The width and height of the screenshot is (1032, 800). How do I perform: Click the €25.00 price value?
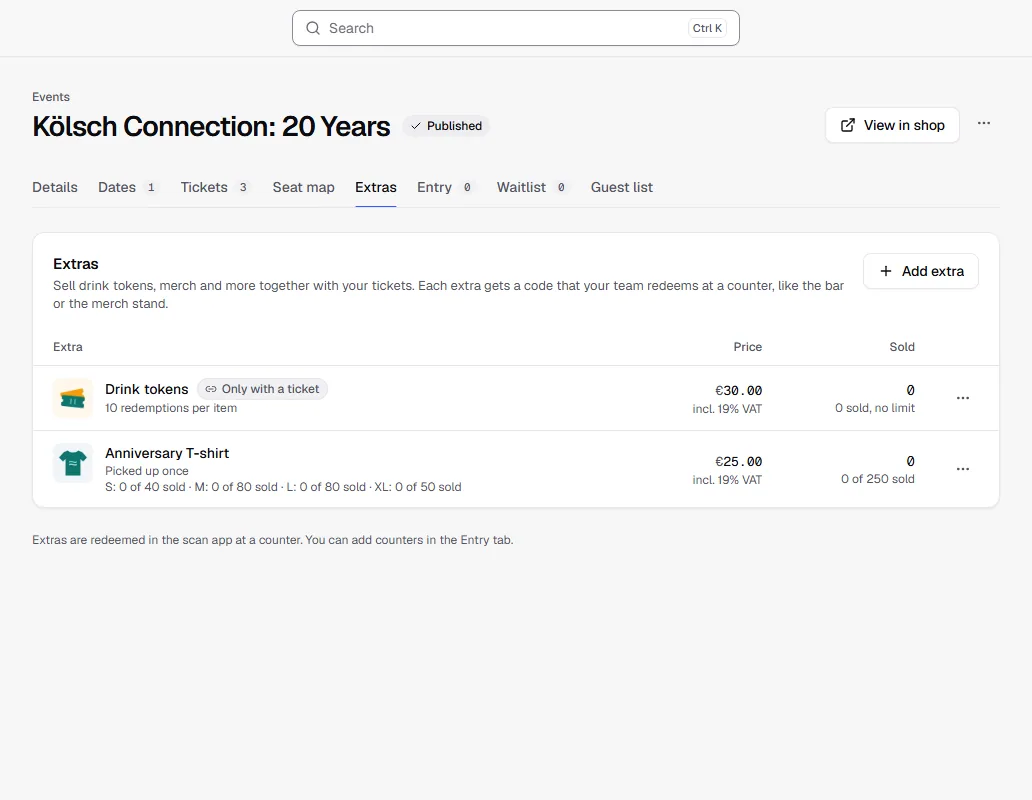point(738,462)
